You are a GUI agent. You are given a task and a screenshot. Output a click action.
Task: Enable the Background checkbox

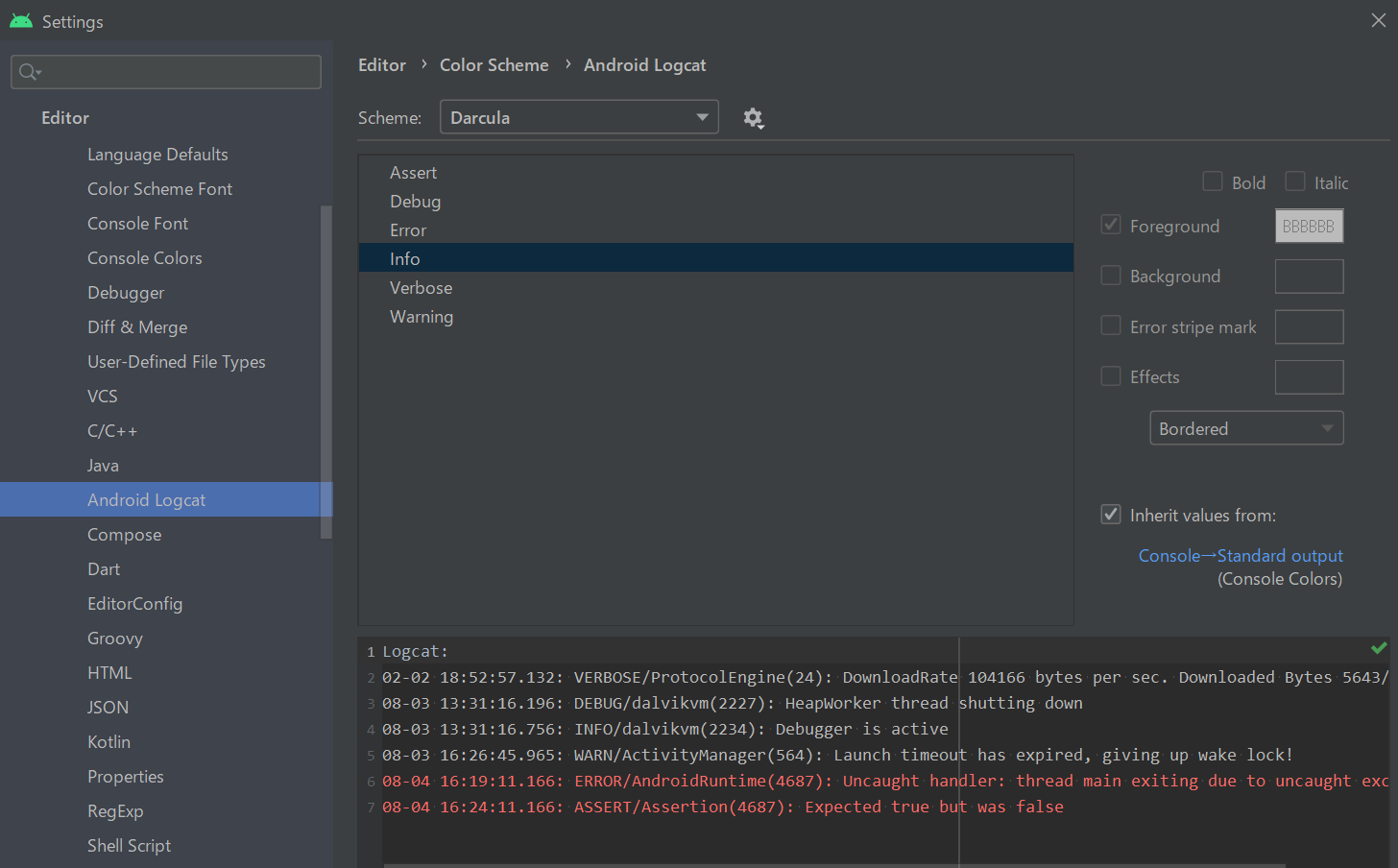click(x=1111, y=276)
